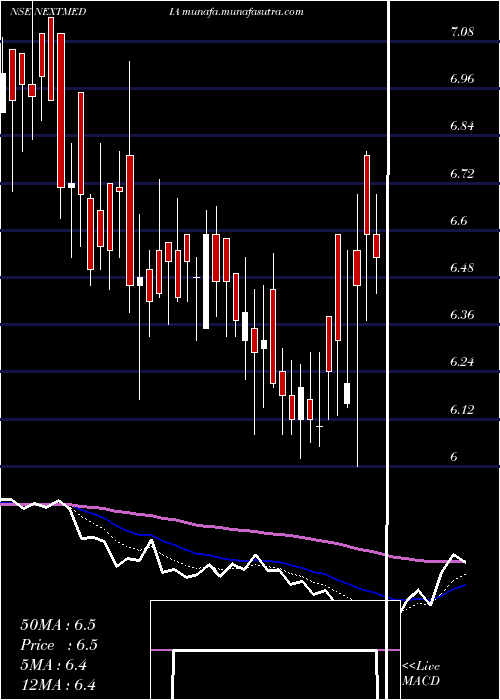Click the NSE NEXTMED ticker title
The image size is (500, 700).
click(x=48, y=12)
